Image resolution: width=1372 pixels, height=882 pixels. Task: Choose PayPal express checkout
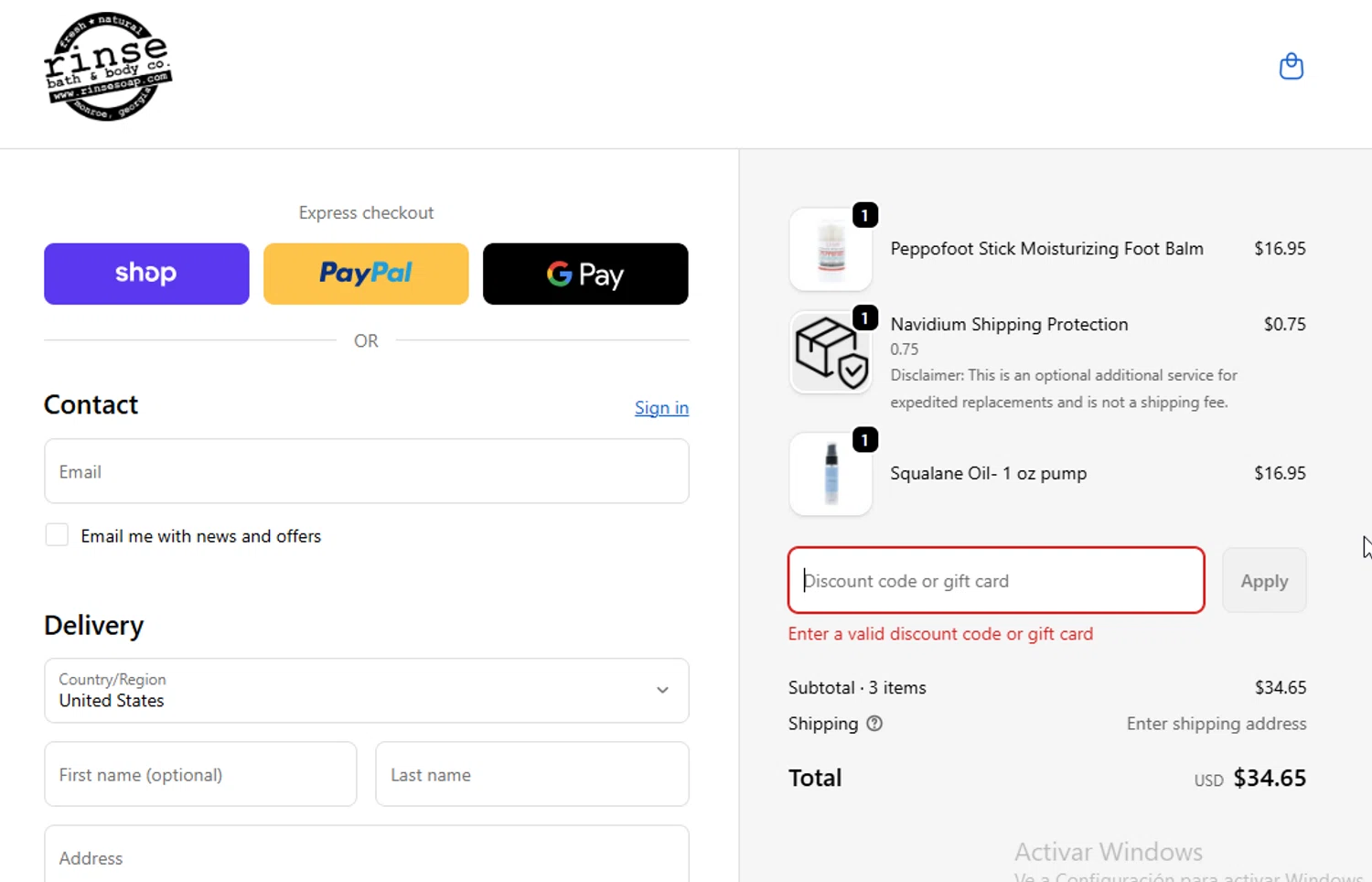(366, 274)
